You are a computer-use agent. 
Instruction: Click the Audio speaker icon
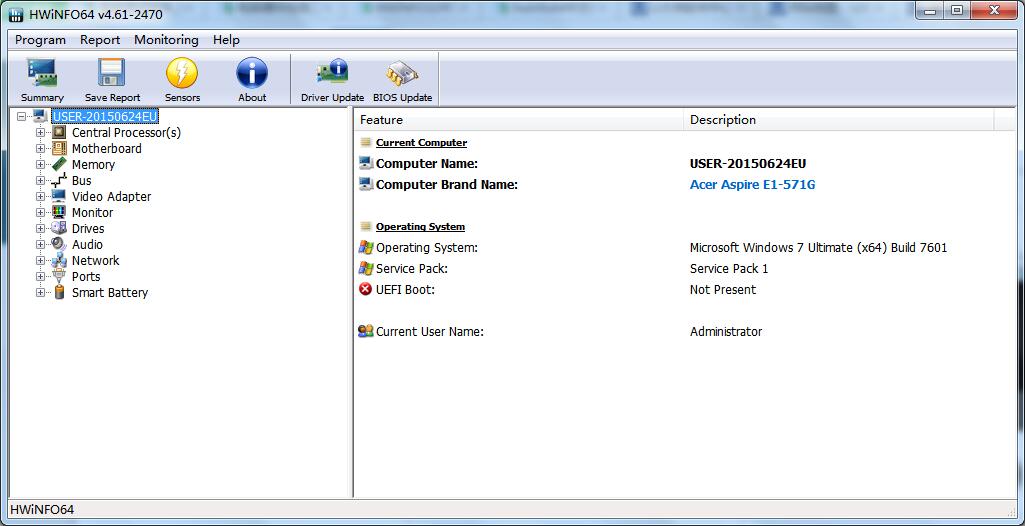[x=59, y=244]
